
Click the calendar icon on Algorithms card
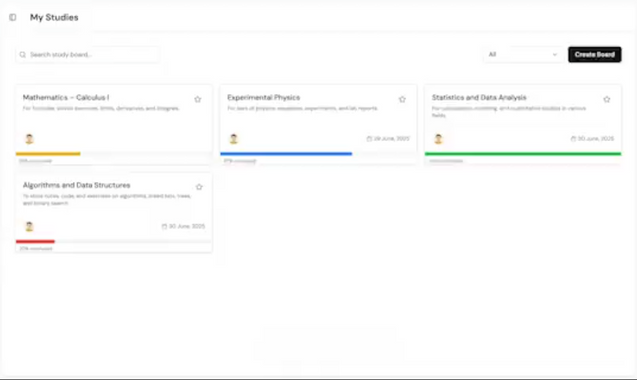tap(164, 226)
